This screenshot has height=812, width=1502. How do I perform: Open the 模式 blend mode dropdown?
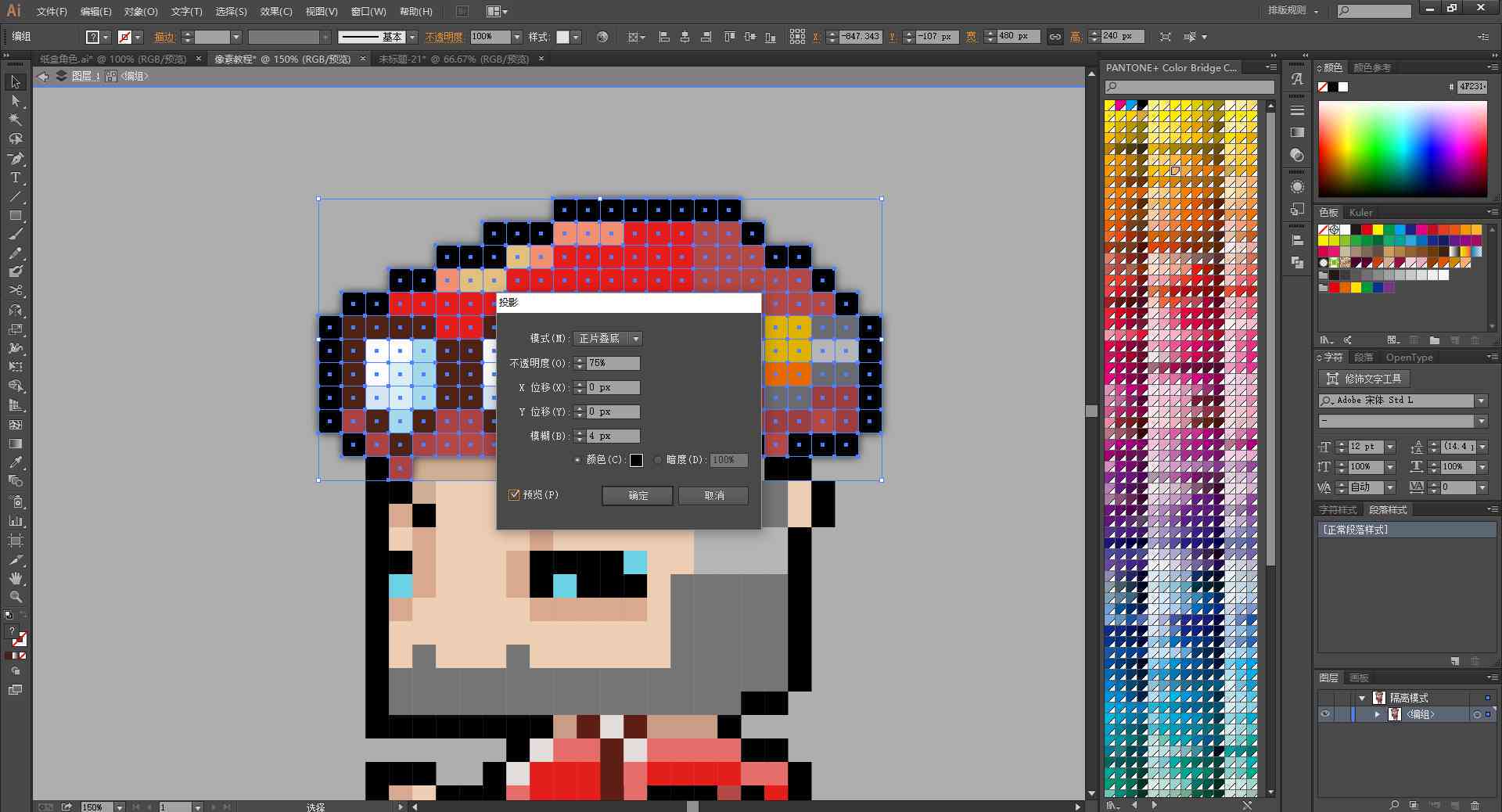pos(608,339)
